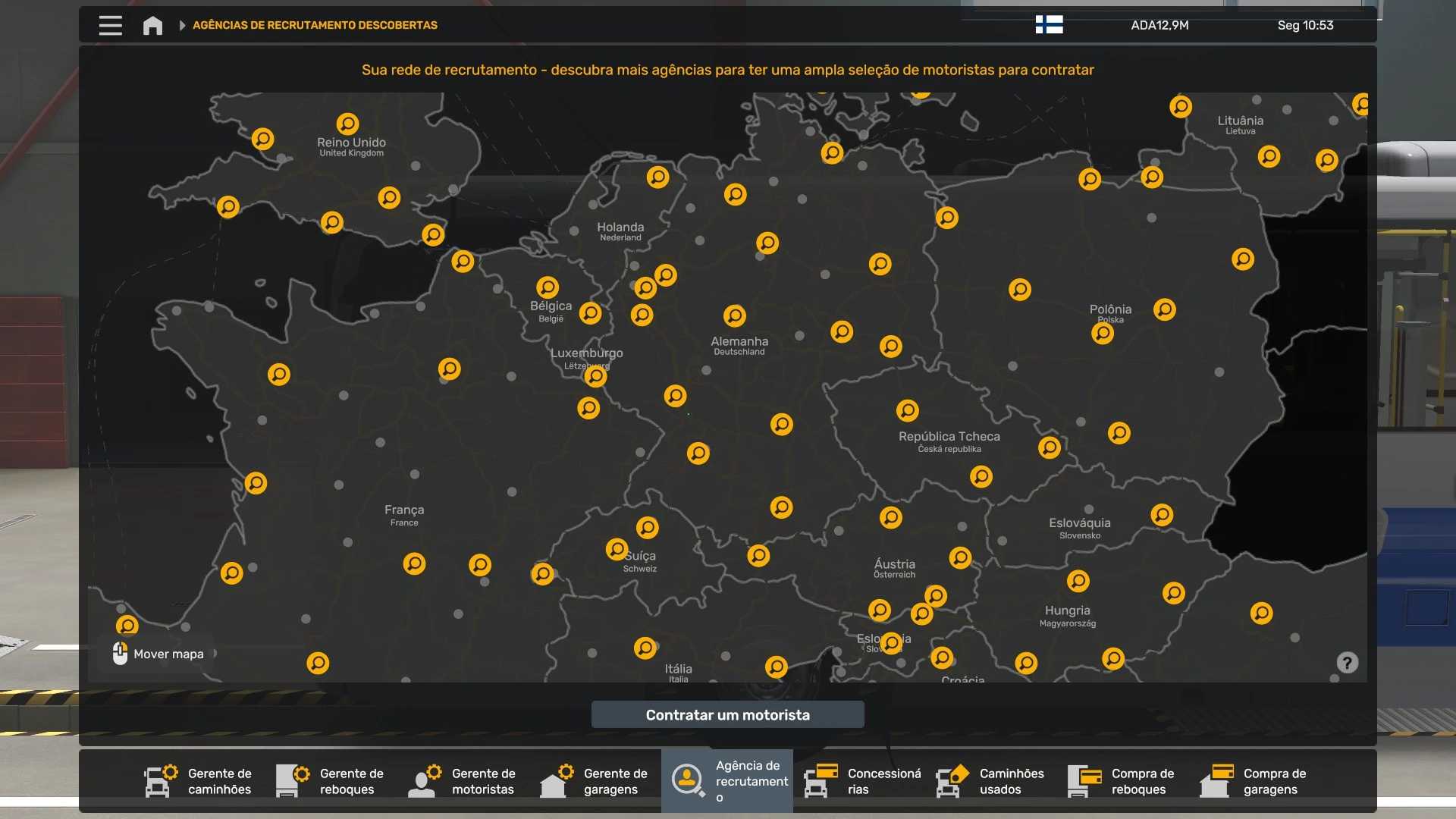The height and width of the screenshot is (819, 1456).
Task: Click agency marker above the Bélgica label
Action: point(548,287)
